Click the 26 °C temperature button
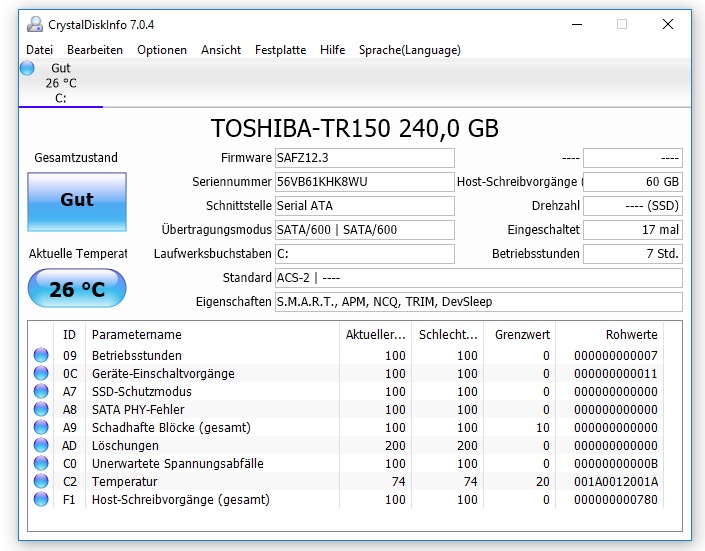The height and width of the screenshot is (551, 705). click(77, 288)
